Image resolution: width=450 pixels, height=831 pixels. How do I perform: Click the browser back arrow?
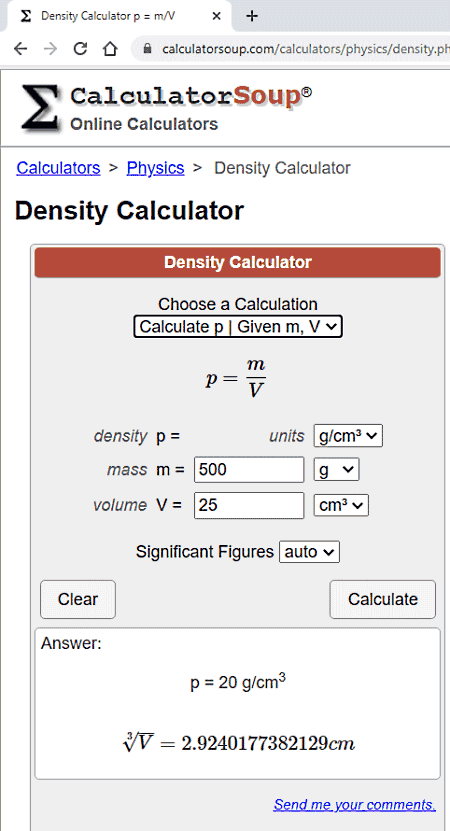pos(21,49)
